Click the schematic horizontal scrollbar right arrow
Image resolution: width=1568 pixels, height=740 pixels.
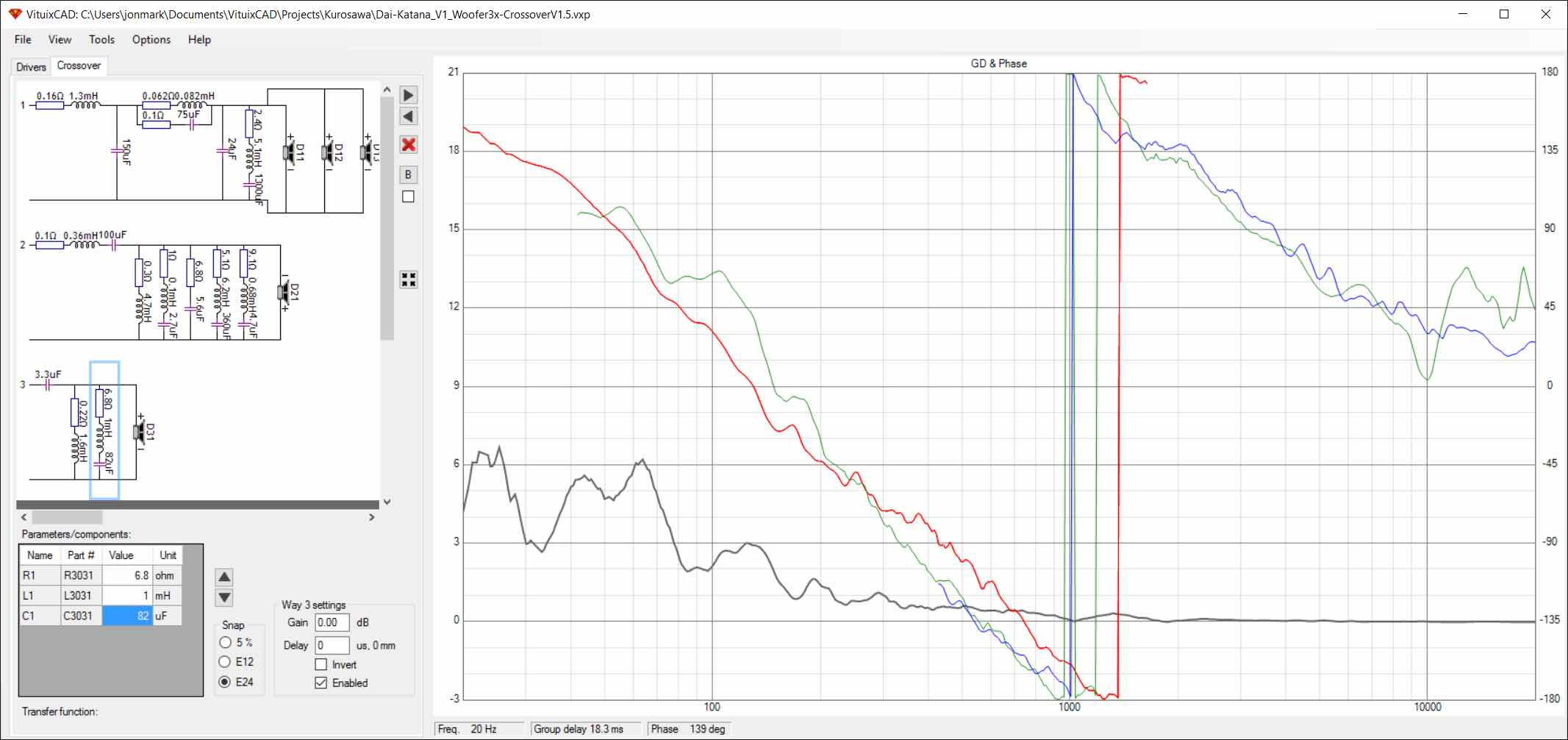[371, 518]
